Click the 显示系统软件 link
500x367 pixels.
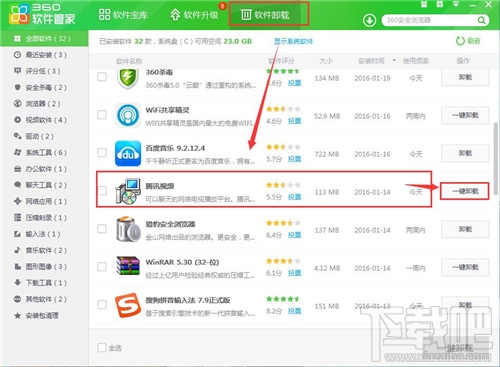click(294, 41)
